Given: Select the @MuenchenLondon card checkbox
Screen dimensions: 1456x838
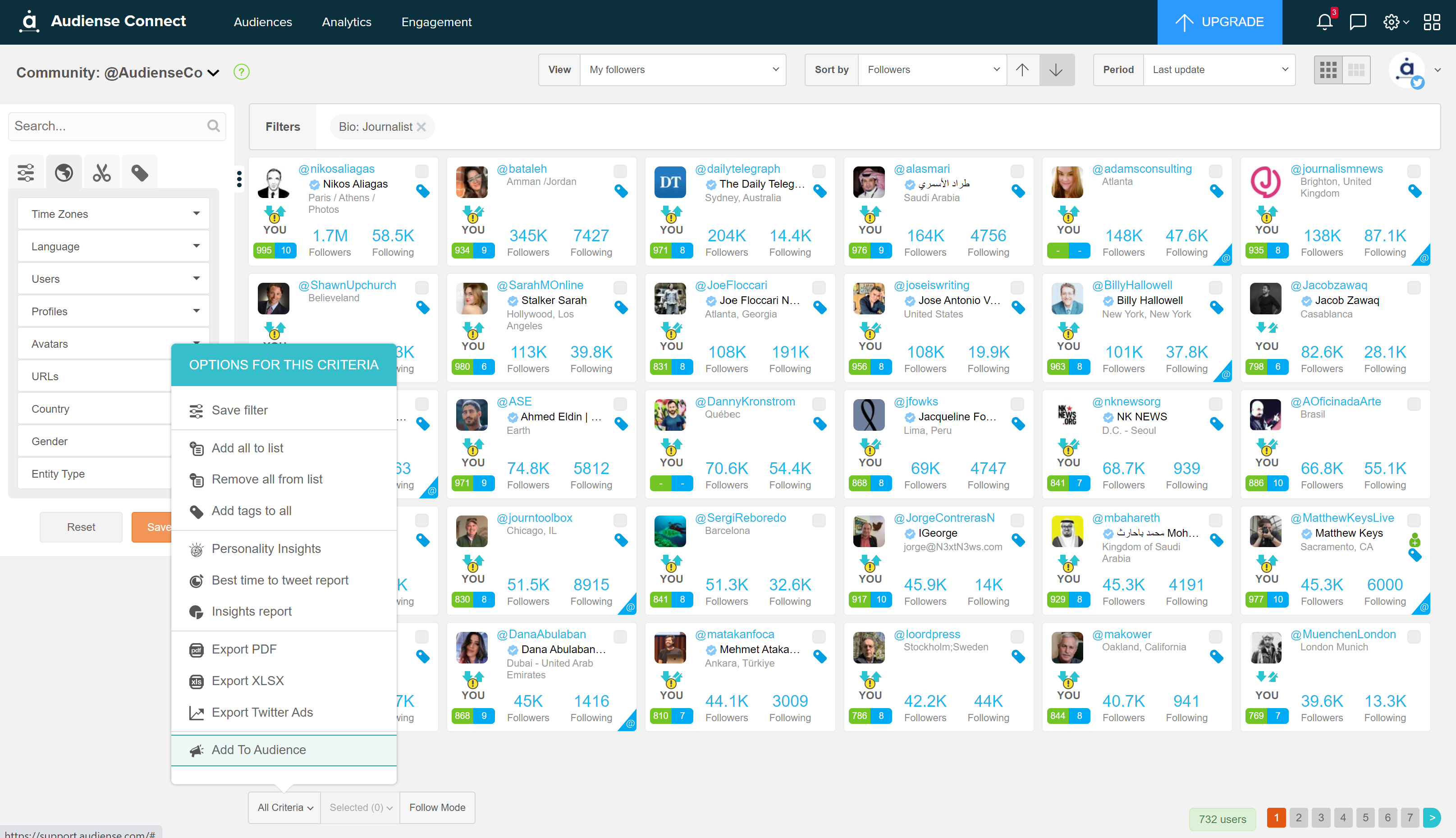Looking at the screenshot, I should coord(1414,636).
